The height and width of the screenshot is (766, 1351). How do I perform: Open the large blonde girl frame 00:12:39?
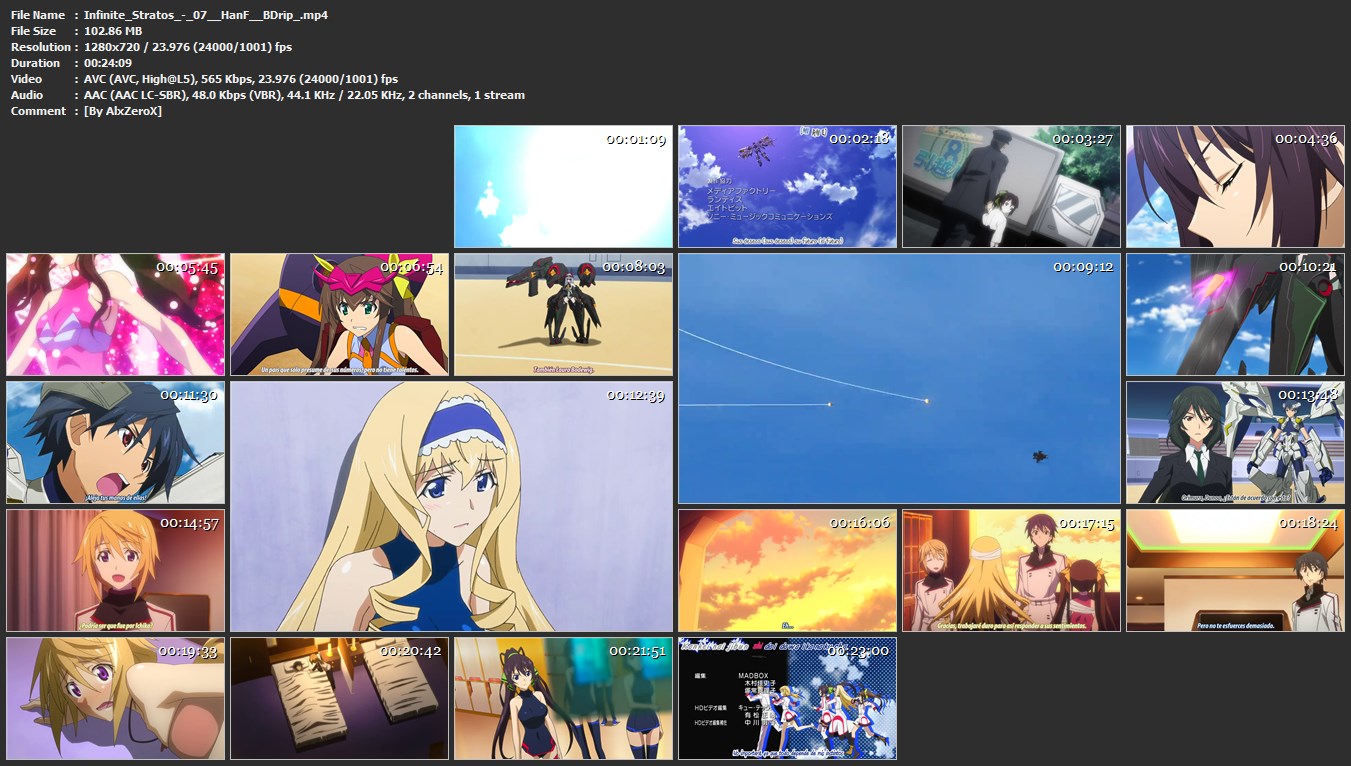point(451,506)
